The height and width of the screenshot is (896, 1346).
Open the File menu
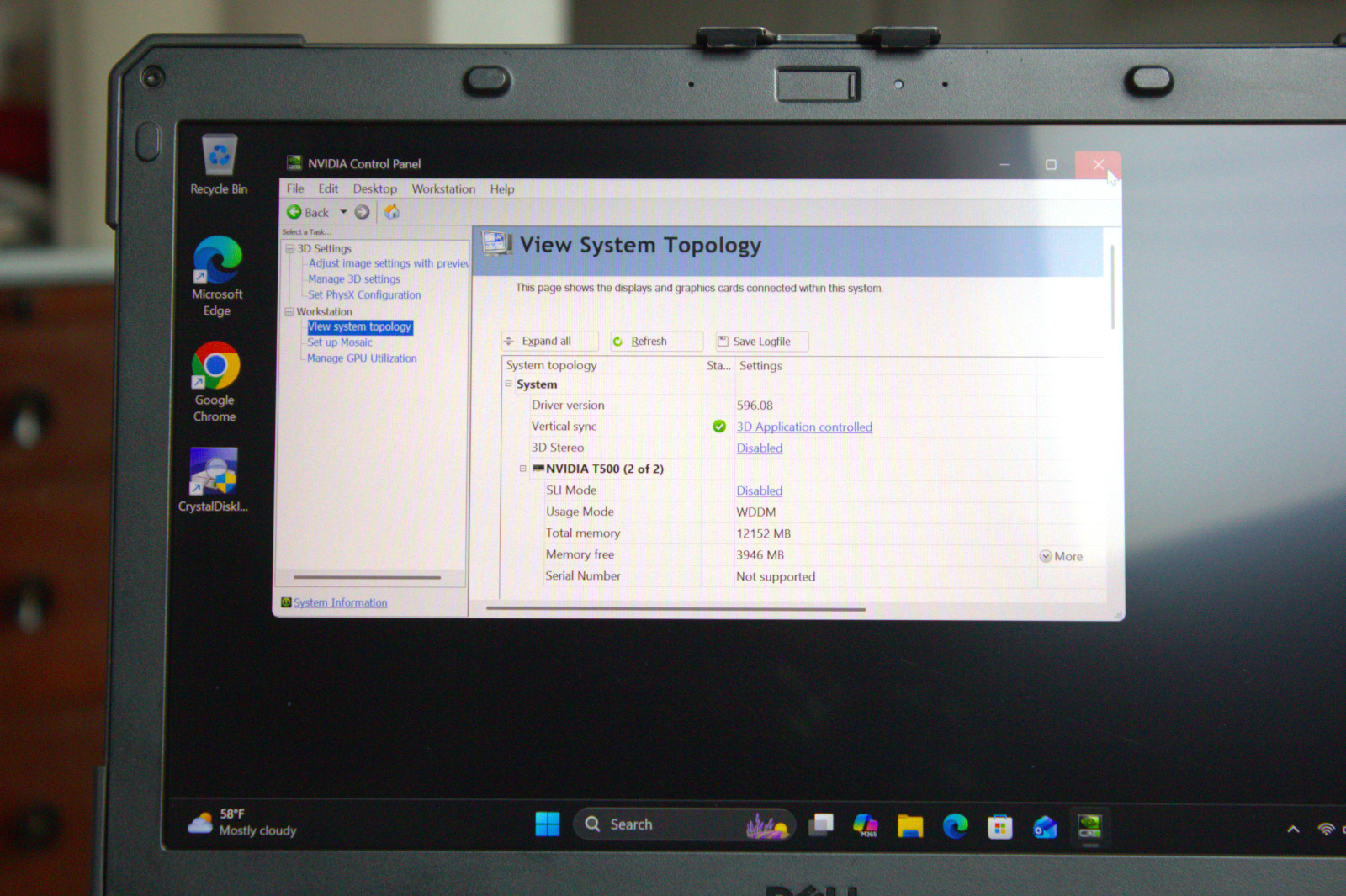click(x=295, y=188)
